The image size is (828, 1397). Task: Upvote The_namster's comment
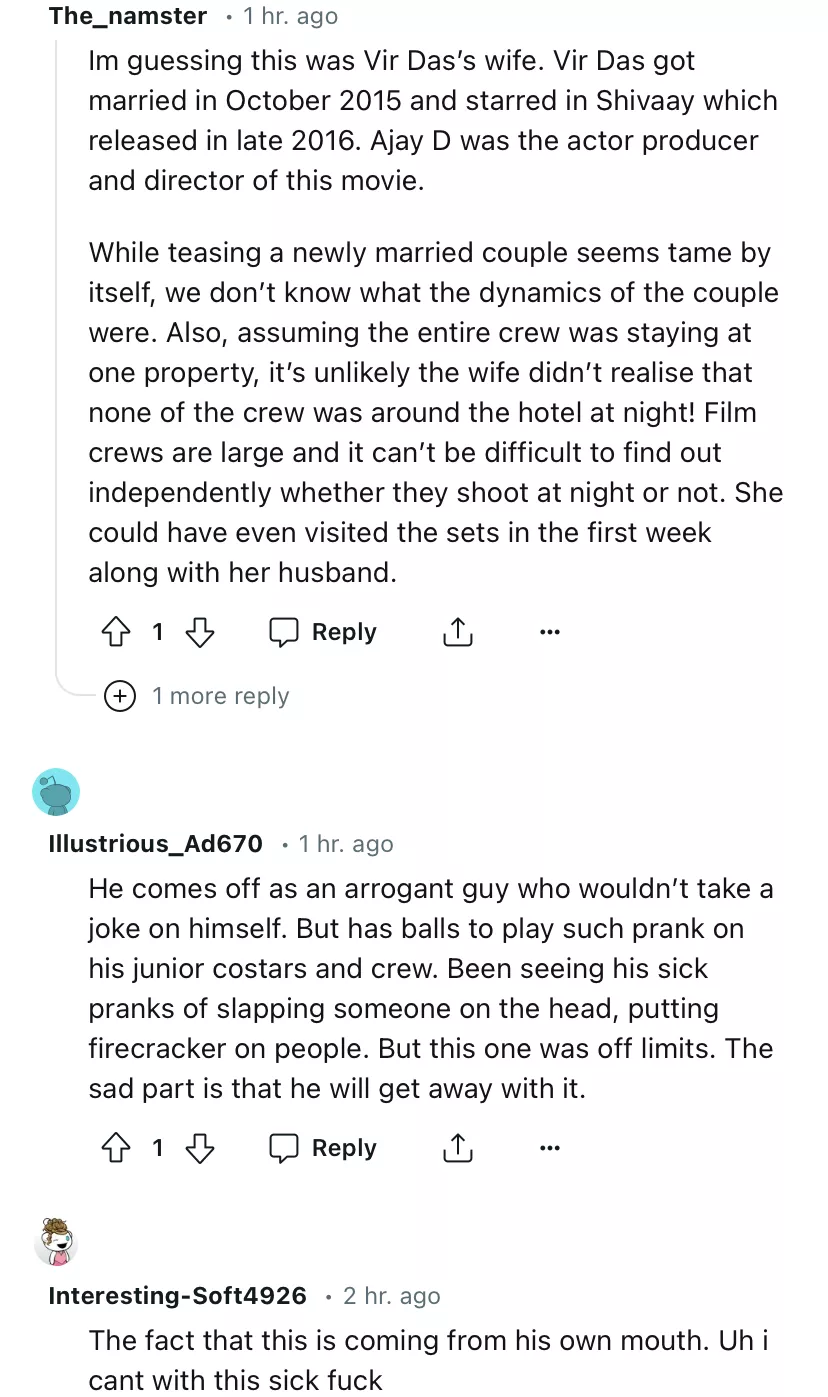tap(117, 632)
